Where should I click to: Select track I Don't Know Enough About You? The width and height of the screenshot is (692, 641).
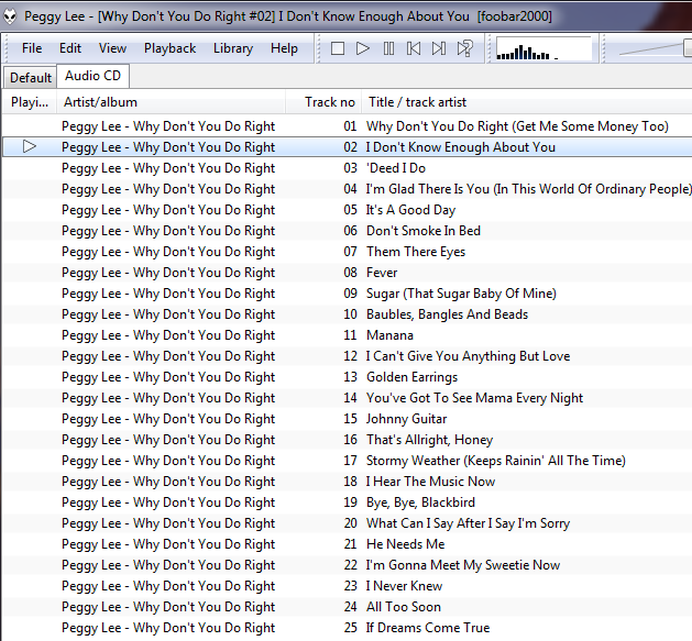pyautogui.click(x=347, y=147)
